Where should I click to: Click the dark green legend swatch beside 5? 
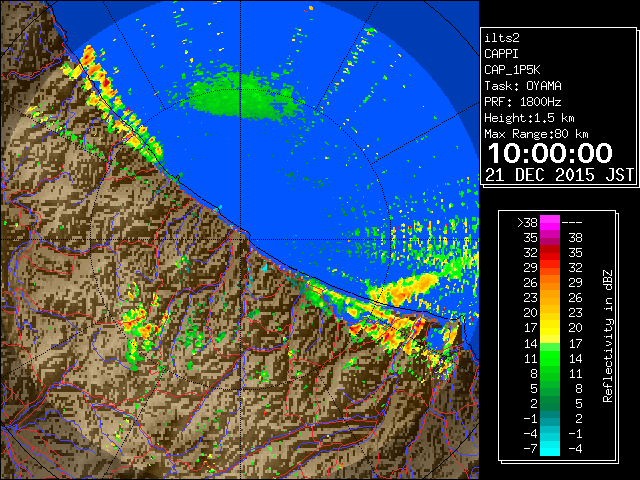point(549,388)
